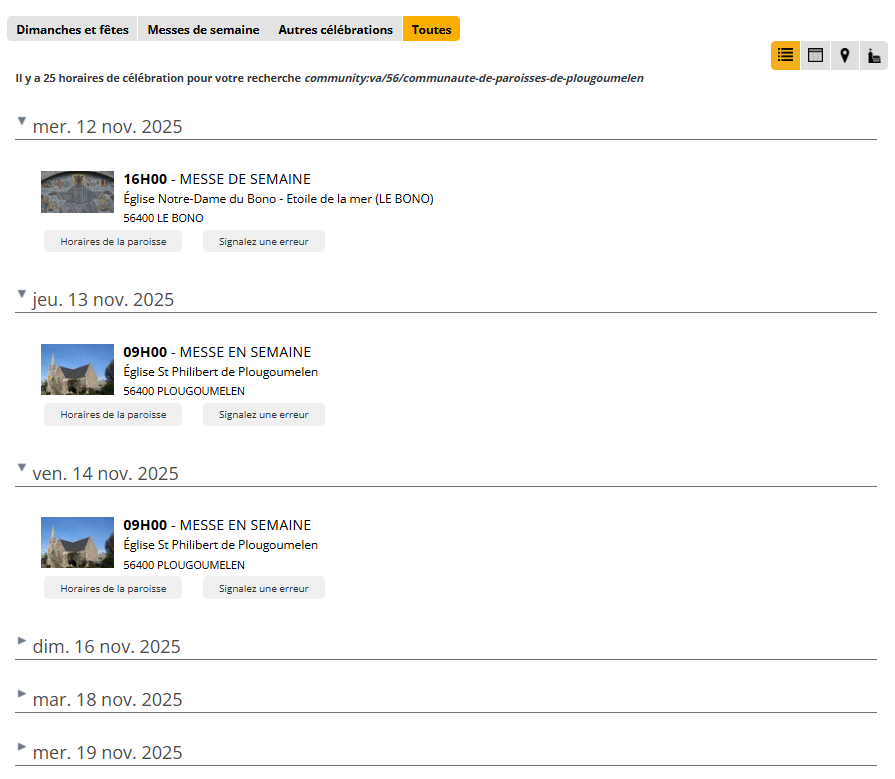Image resolution: width=895 pixels, height=779 pixels.
Task: Switch to calendar table view icon
Action: [815, 56]
